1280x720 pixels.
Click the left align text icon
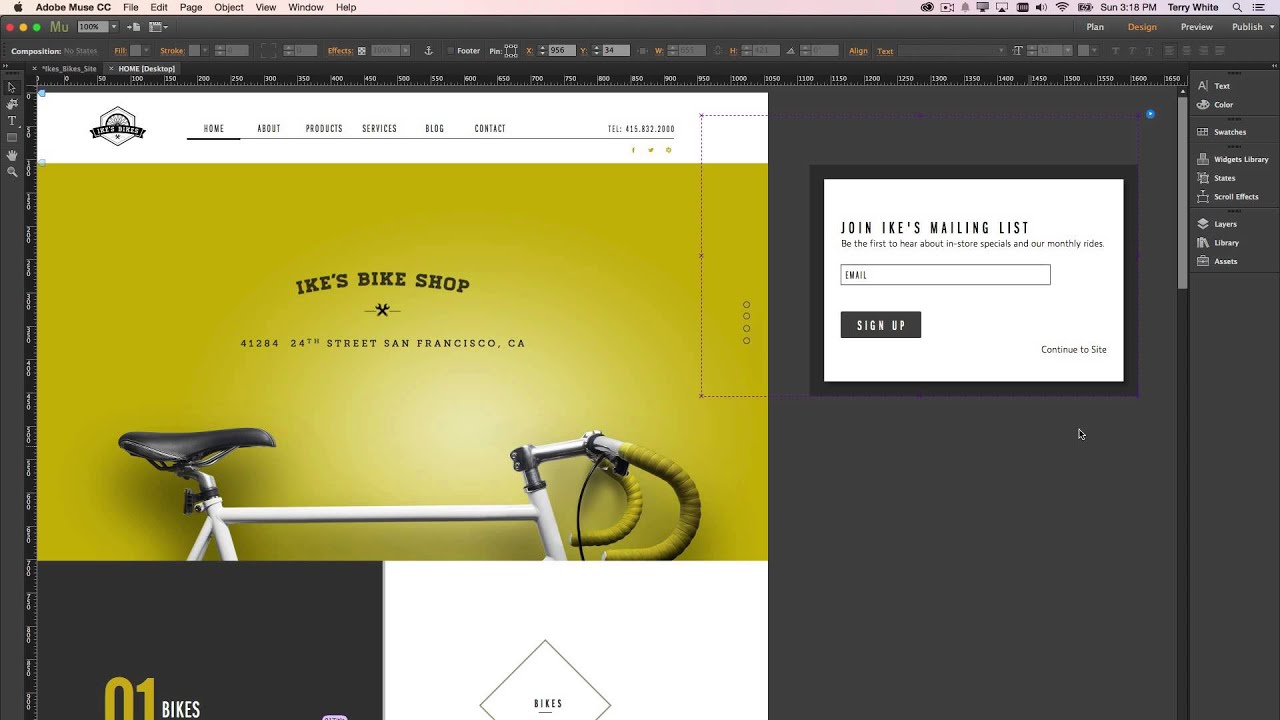point(1169,51)
